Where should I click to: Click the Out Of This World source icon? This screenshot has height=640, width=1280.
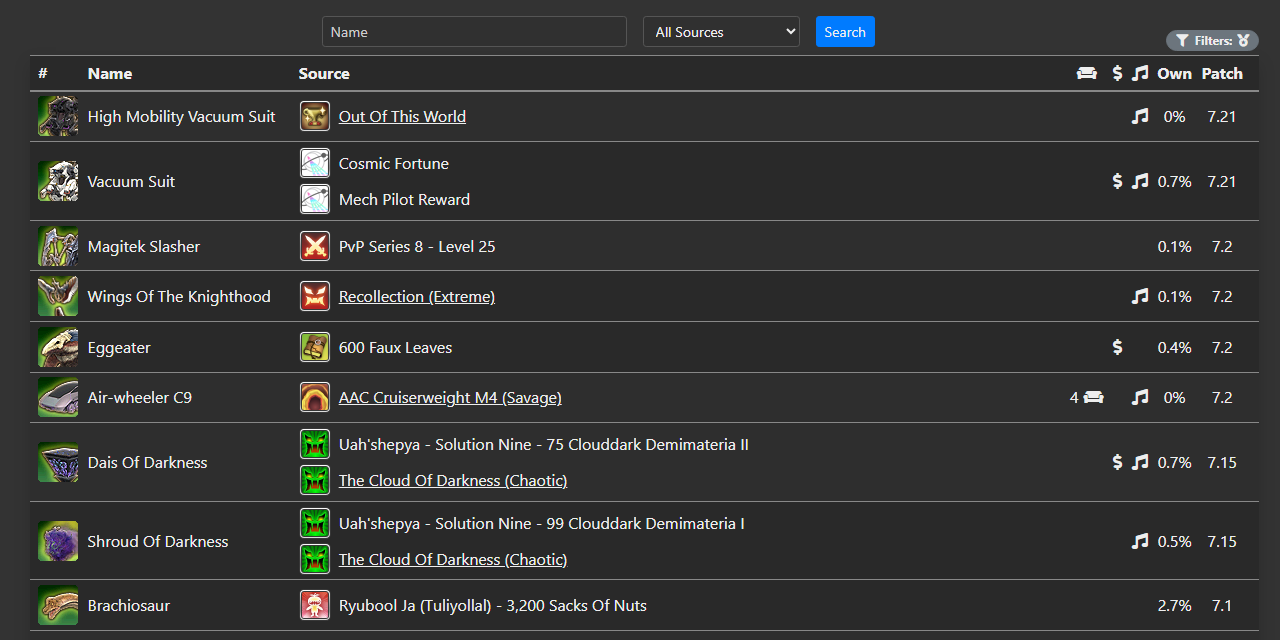(x=315, y=116)
